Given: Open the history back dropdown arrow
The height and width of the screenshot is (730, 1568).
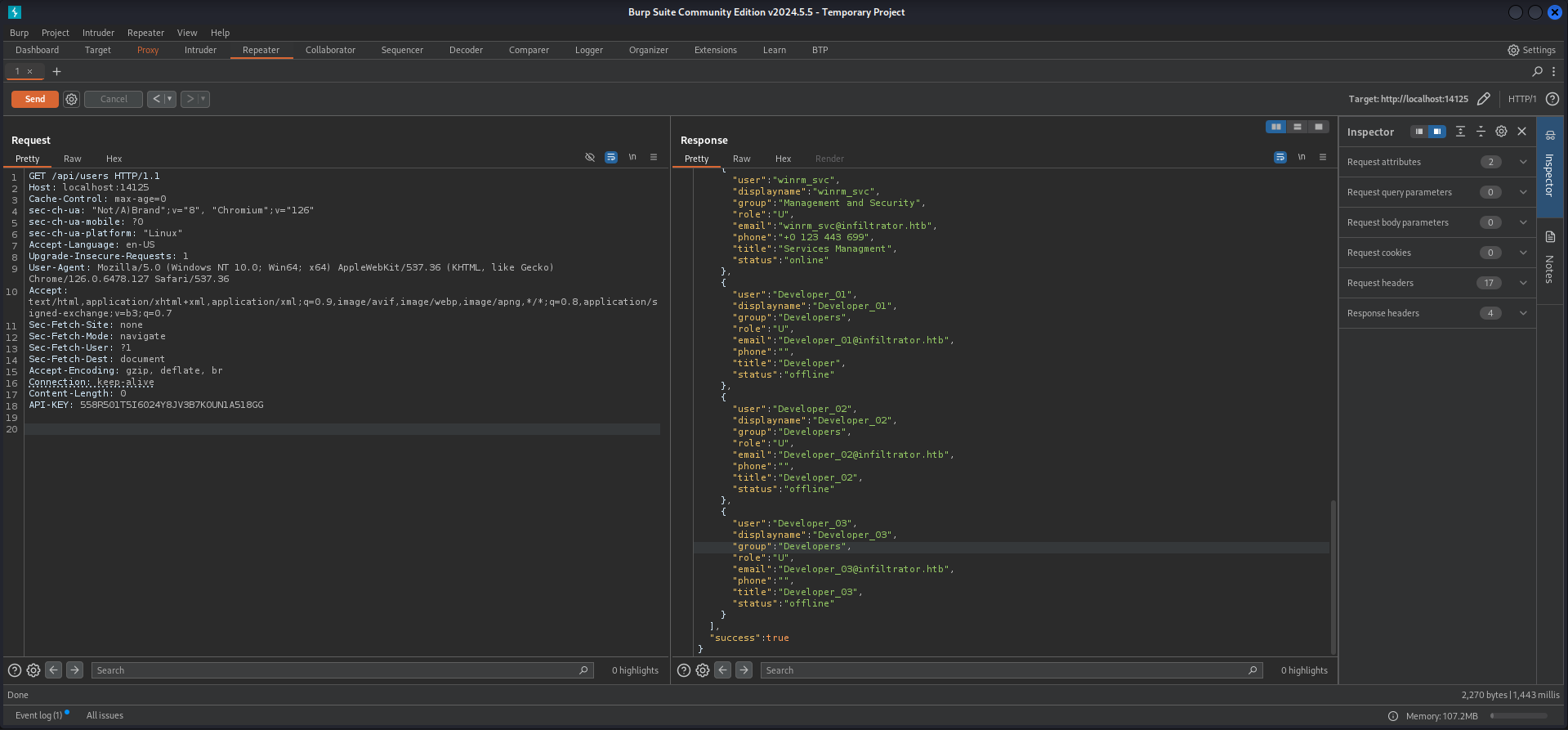Looking at the screenshot, I should 170,99.
